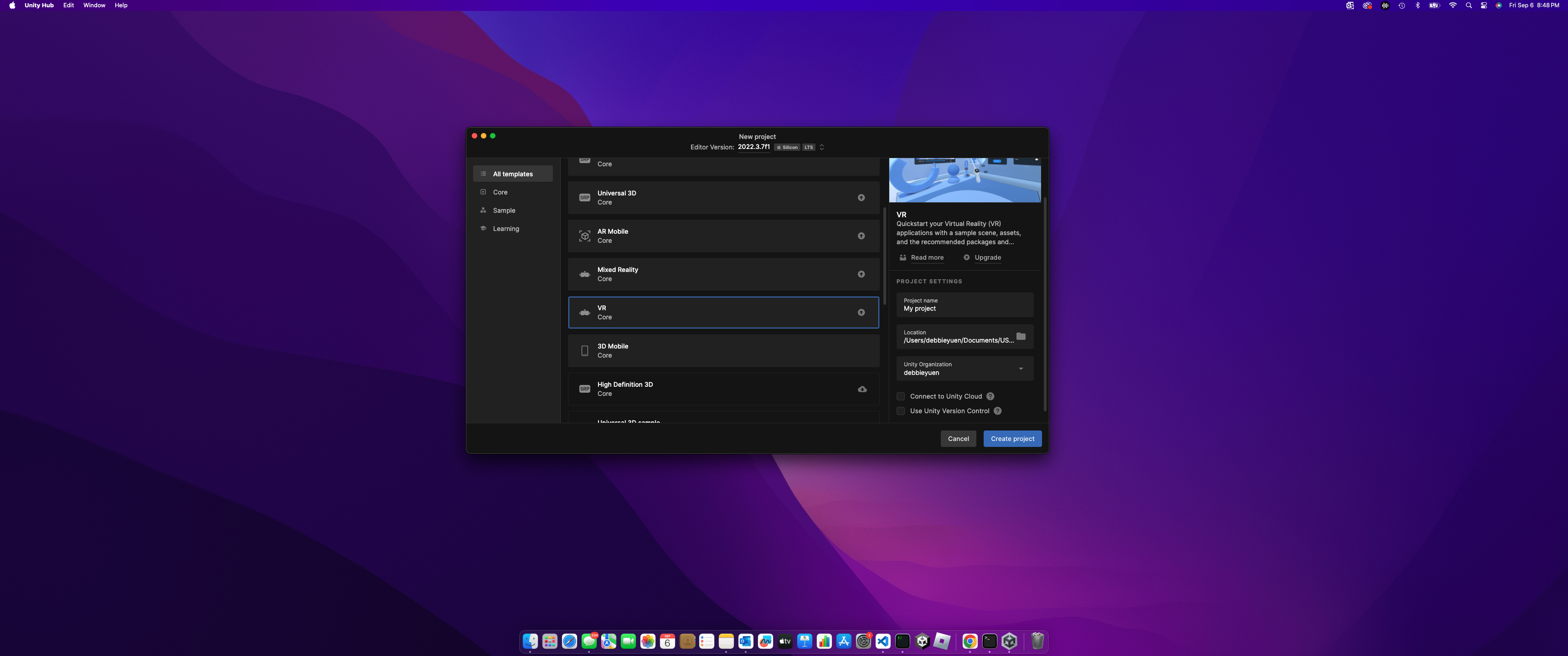Click the 3D Mobile phone icon

coord(584,350)
